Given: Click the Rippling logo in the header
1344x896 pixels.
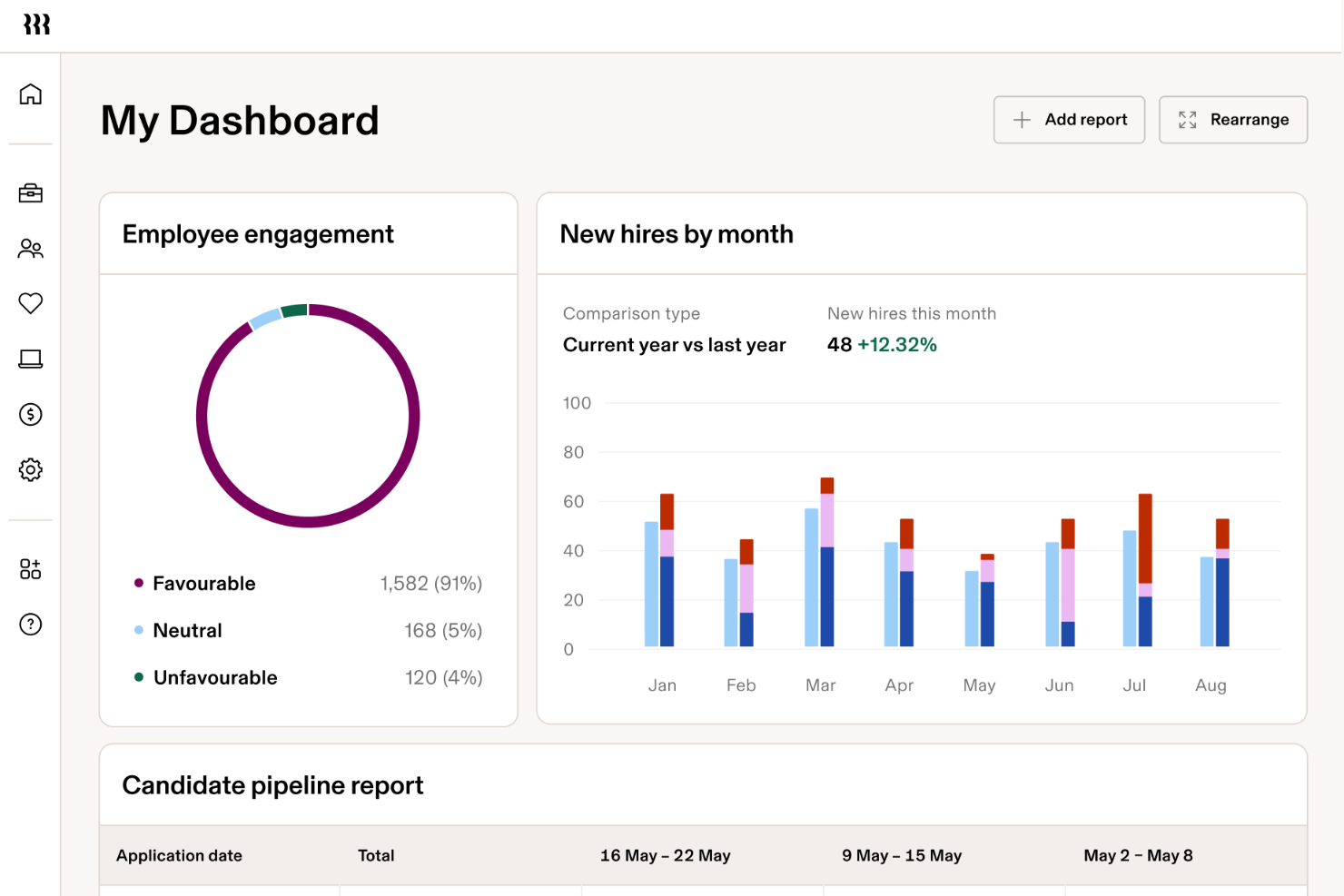Looking at the screenshot, I should pyautogui.click(x=38, y=25).
